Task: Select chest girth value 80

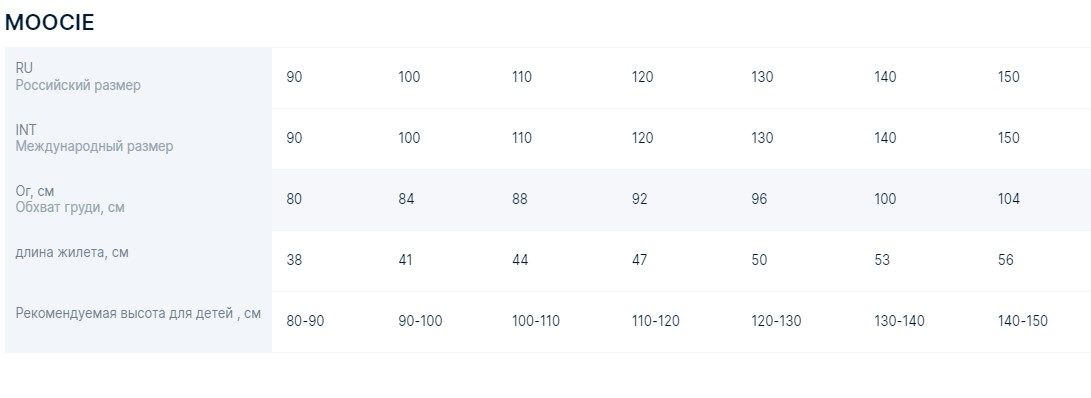Action: point(294,199)
